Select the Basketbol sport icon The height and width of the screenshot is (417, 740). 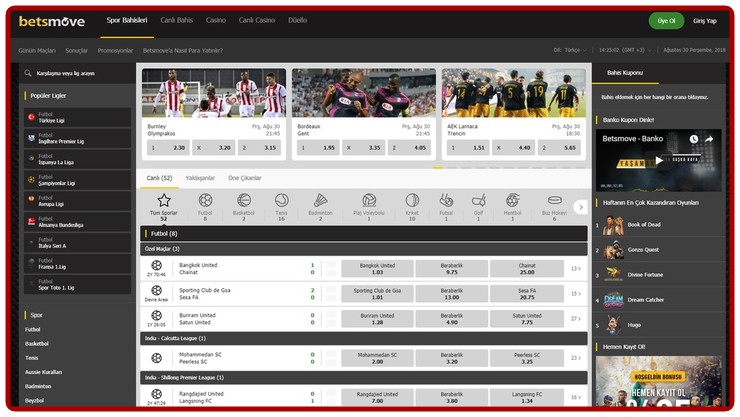pos(243,200)
